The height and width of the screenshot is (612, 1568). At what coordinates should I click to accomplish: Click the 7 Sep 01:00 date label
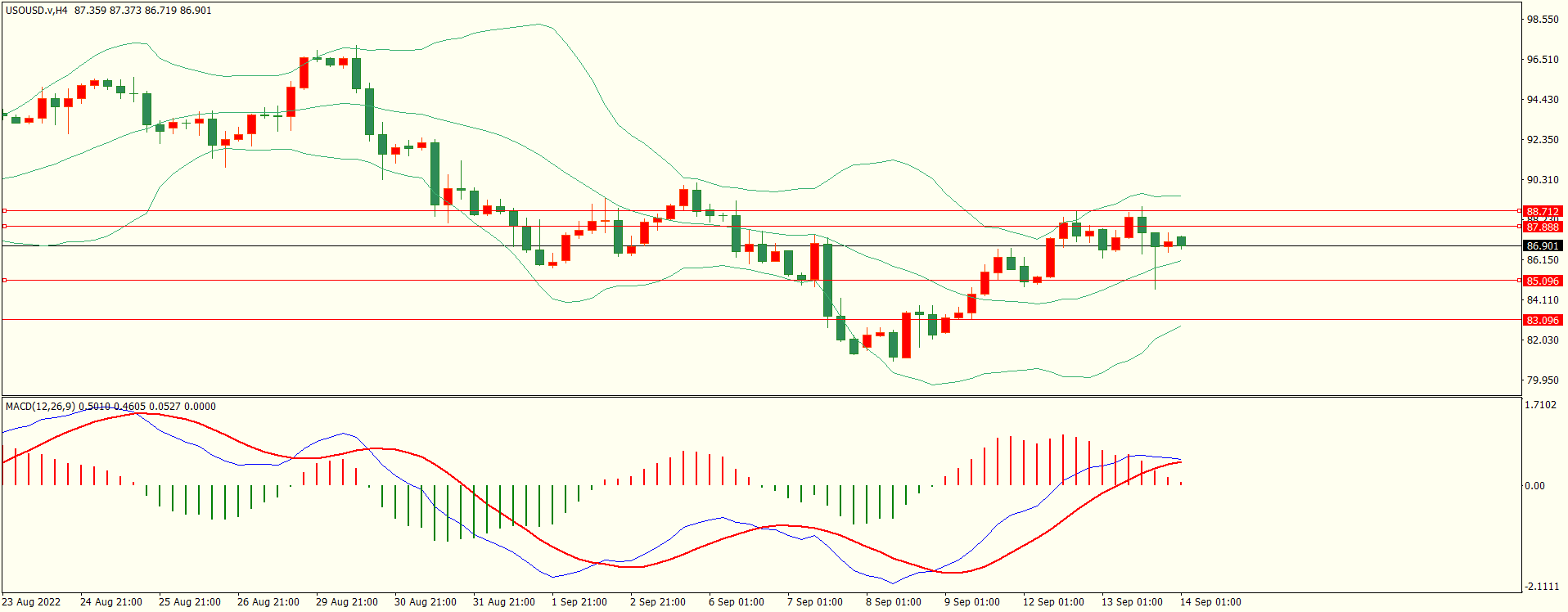click(814, 602)
